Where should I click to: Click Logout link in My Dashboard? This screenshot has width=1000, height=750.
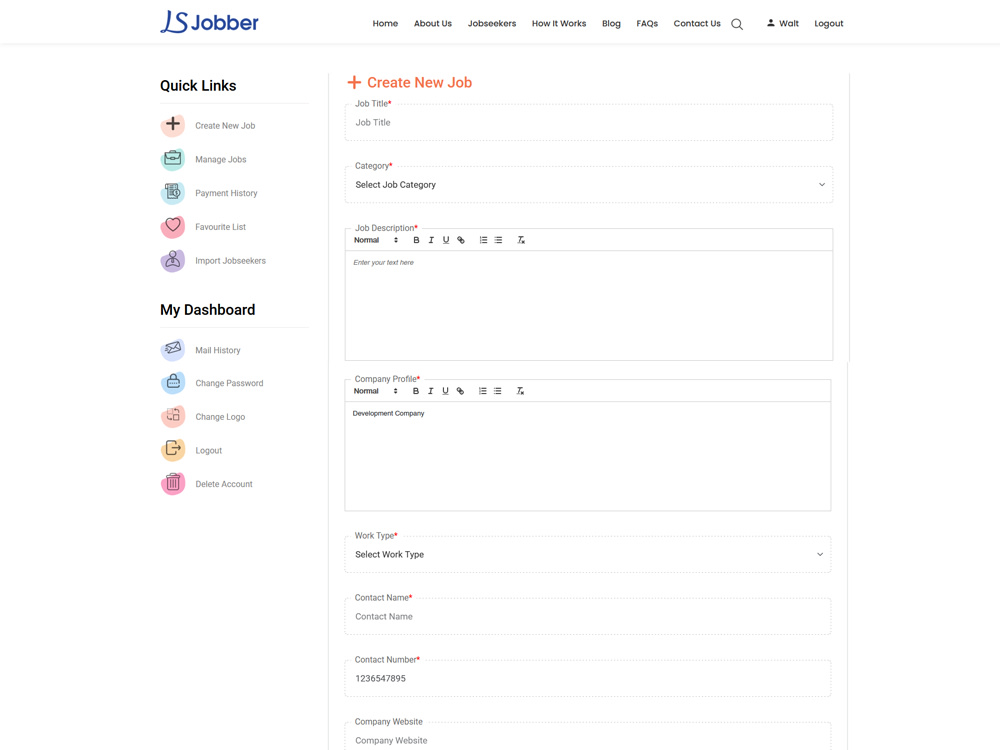[x=209, y=450]
